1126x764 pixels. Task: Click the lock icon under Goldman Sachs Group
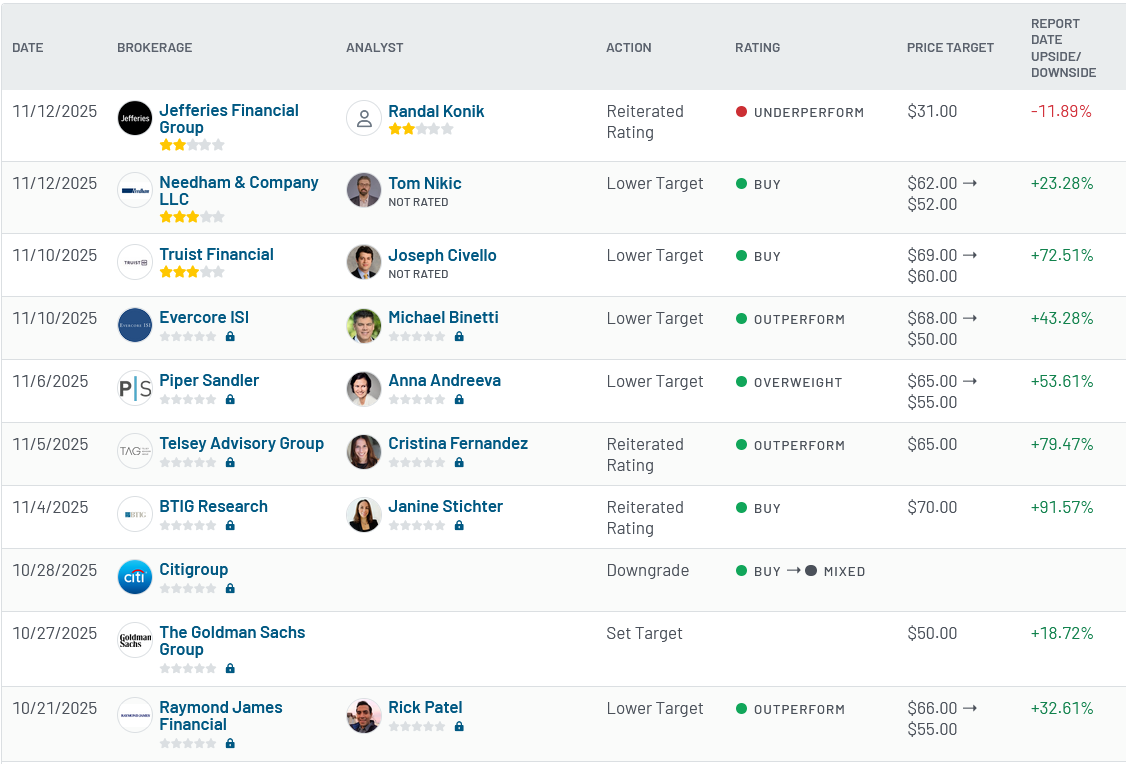pyautogui.click(x=231, y=668)
